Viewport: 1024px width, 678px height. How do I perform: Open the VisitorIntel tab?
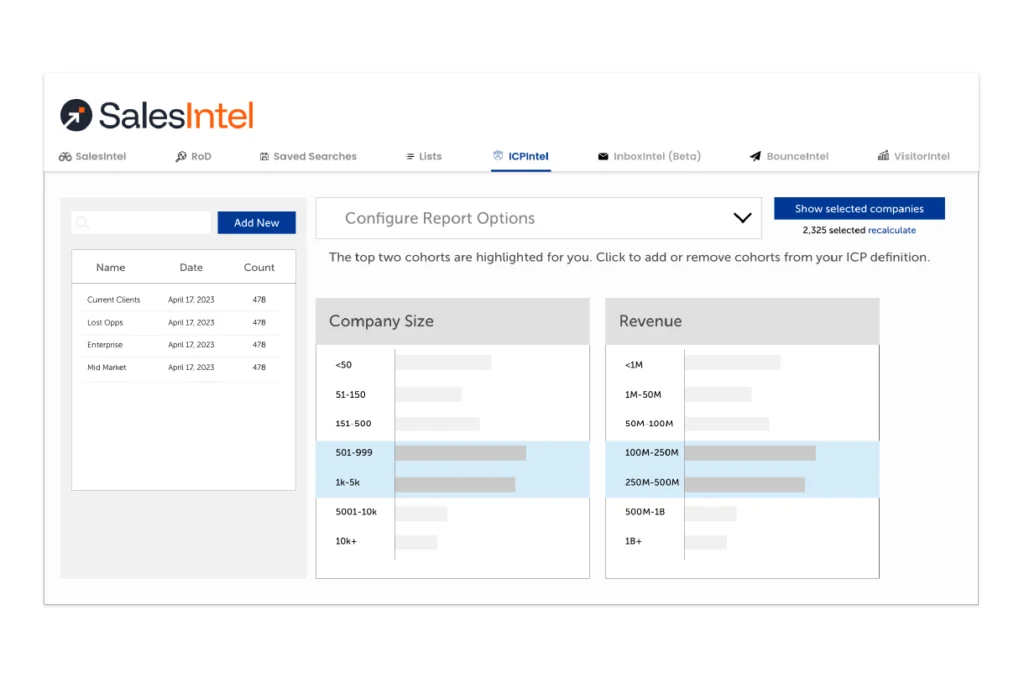click(914, 156)
